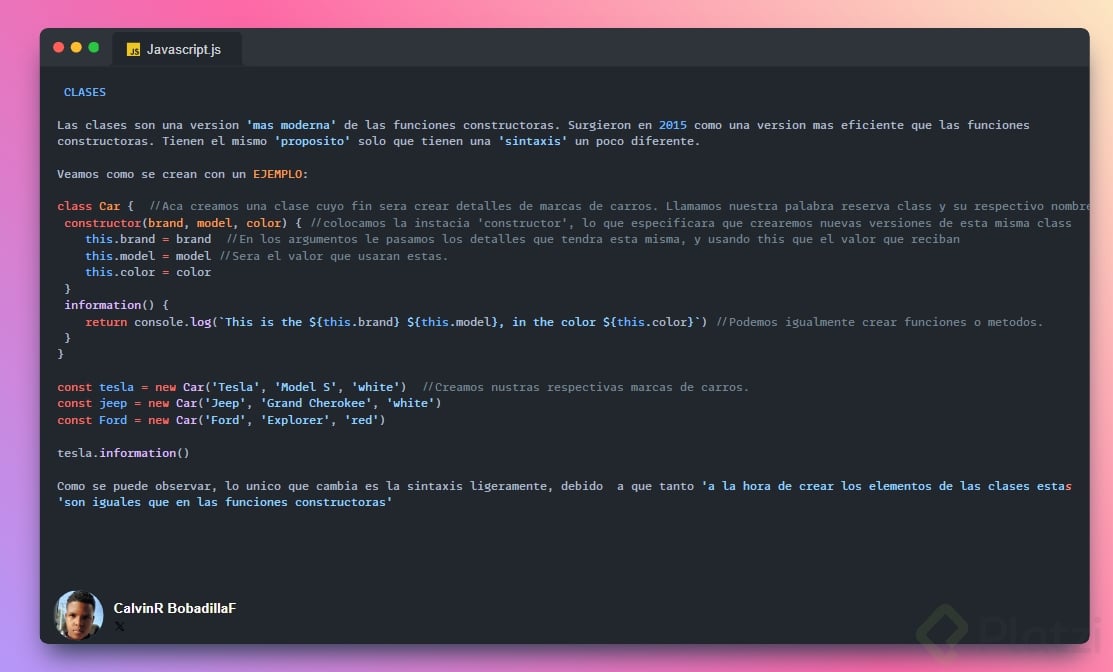Click the comment '//Creamos nustras respectivas marcas de carros.'

pyautogui.click(x=586, y=387)
